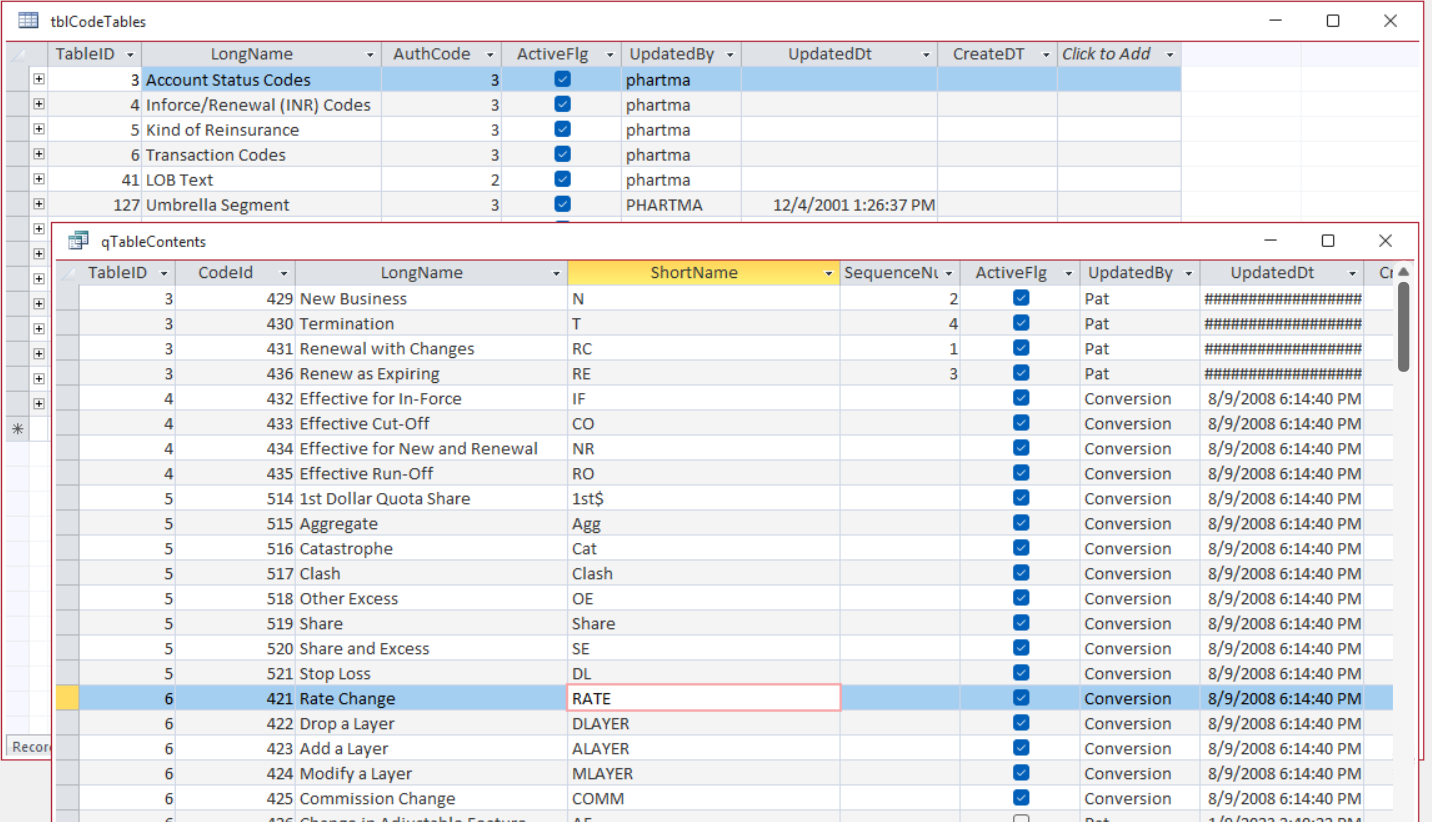Viewport: 1432px width, 822px height.
Task: Open the Click to Add column dropdown
Action: [1169, 55]
